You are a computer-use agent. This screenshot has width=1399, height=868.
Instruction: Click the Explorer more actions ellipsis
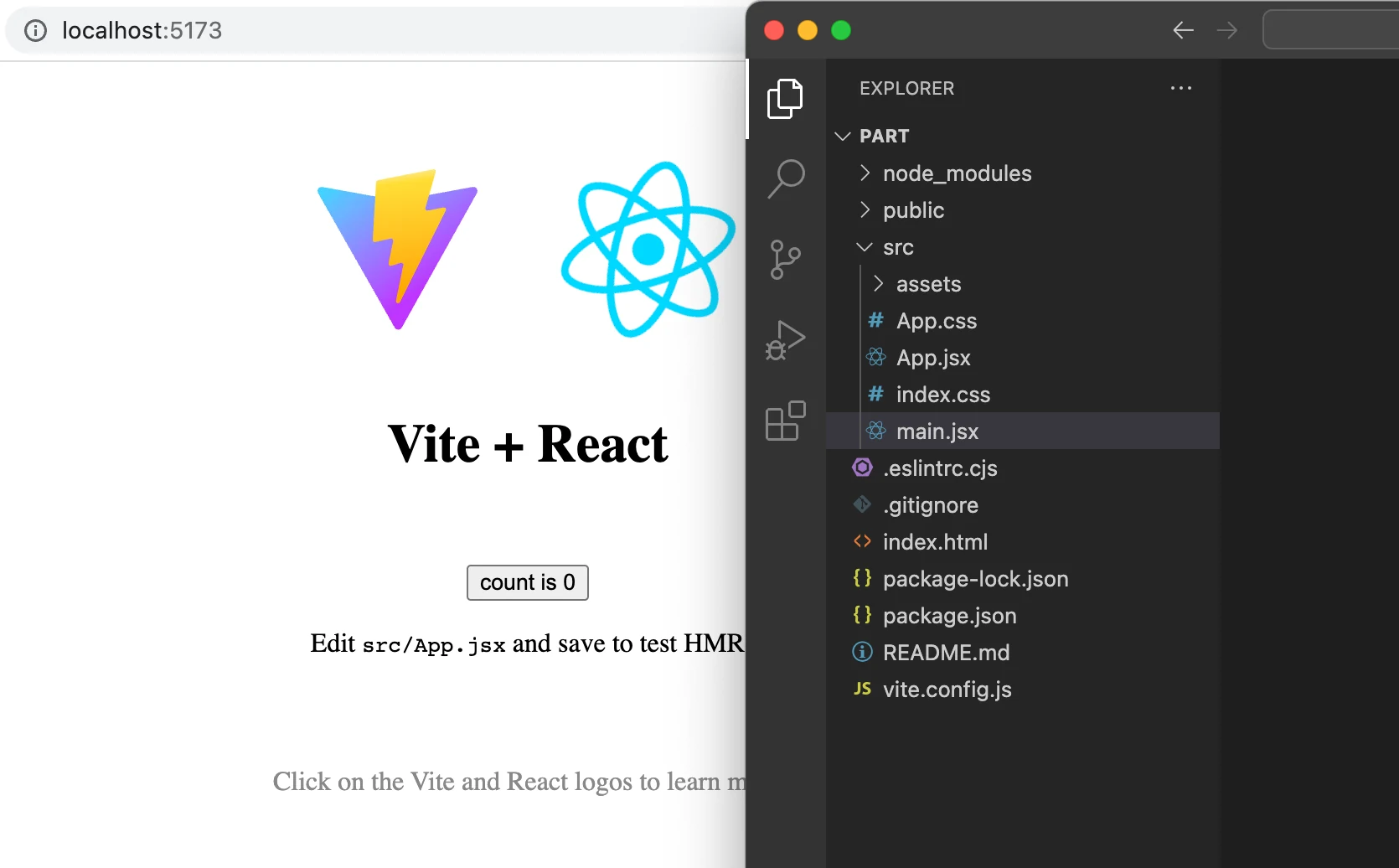pos(1181,88)
